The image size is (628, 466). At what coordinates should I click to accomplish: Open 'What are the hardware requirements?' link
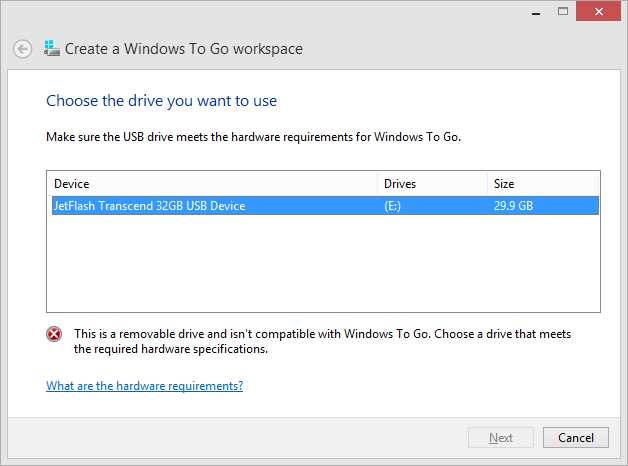pyautogui.click(x=145, y=386)
